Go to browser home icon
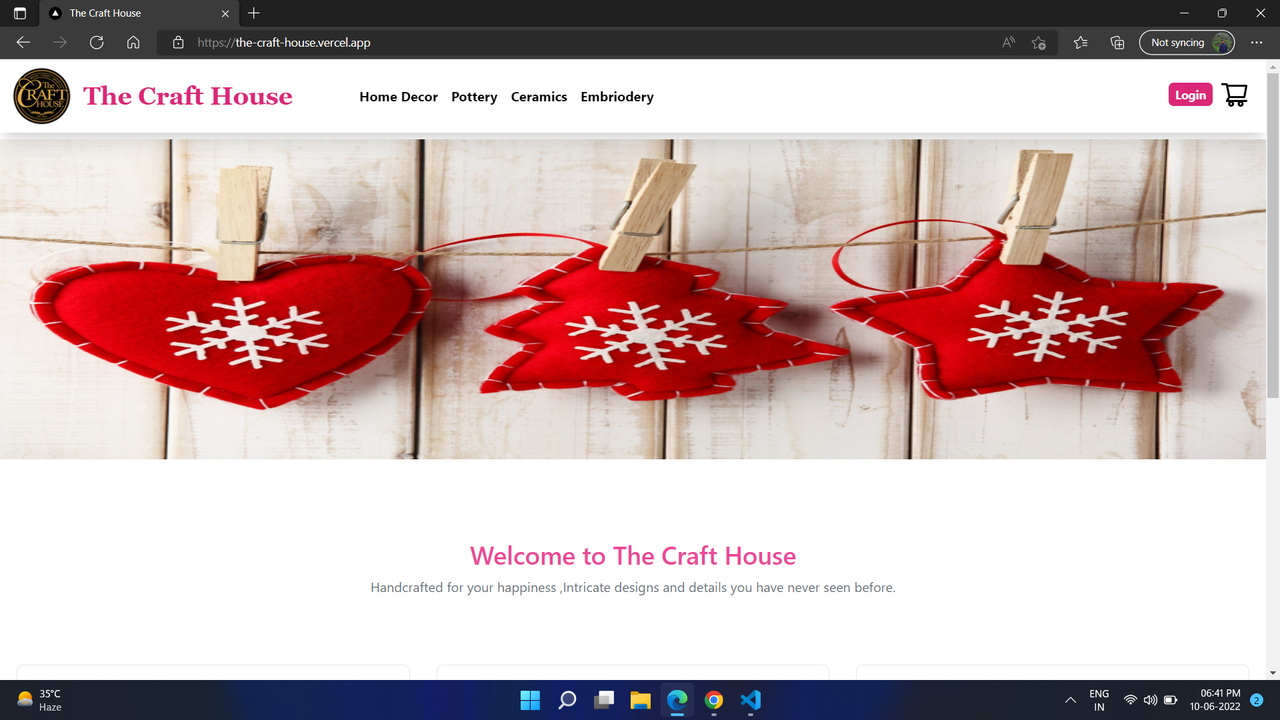 (x=133, y=43)
